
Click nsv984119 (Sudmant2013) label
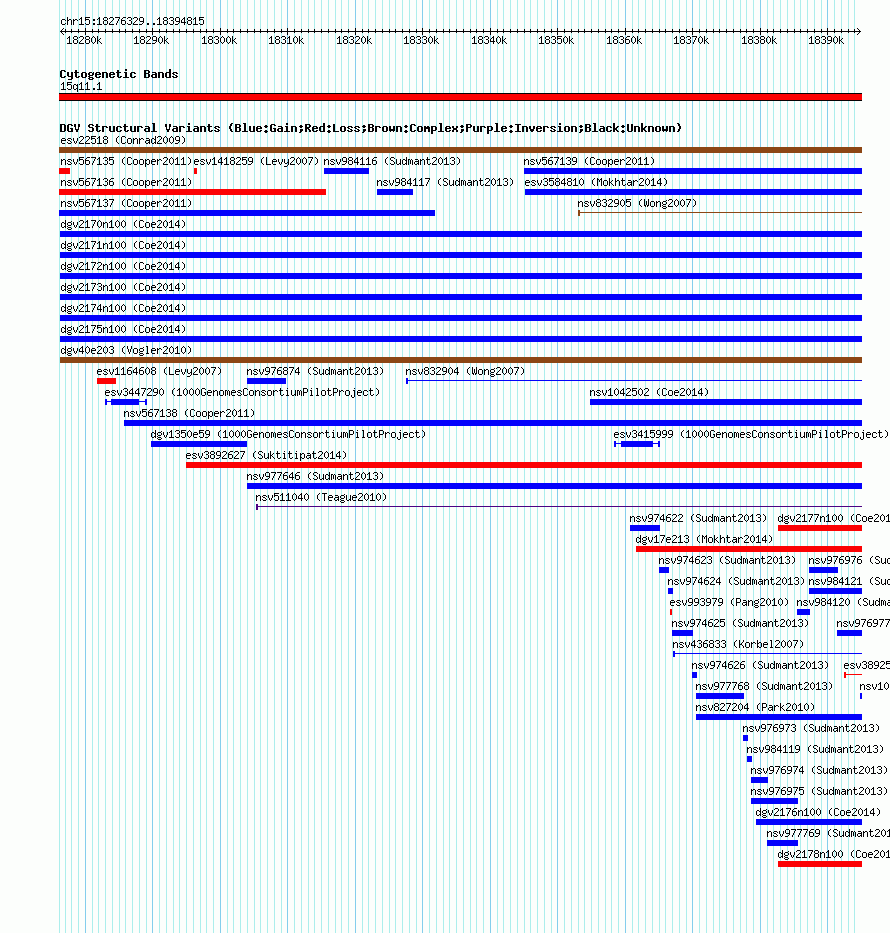tap(815, 750)
